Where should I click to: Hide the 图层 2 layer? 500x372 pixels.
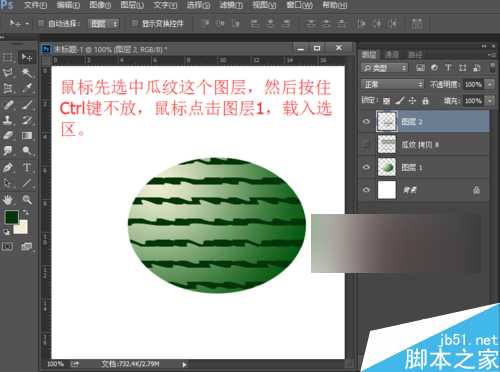tap(366, 121)
